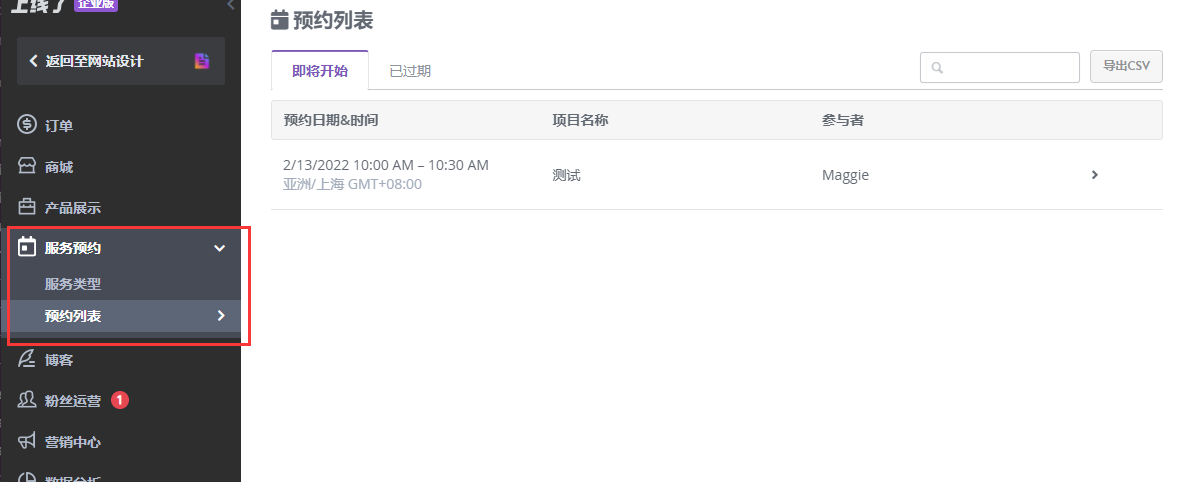Viewport: 1178px width, 482px height.
Task: Collapse the 服务预约 menu chevron
Action: [219, 248]
